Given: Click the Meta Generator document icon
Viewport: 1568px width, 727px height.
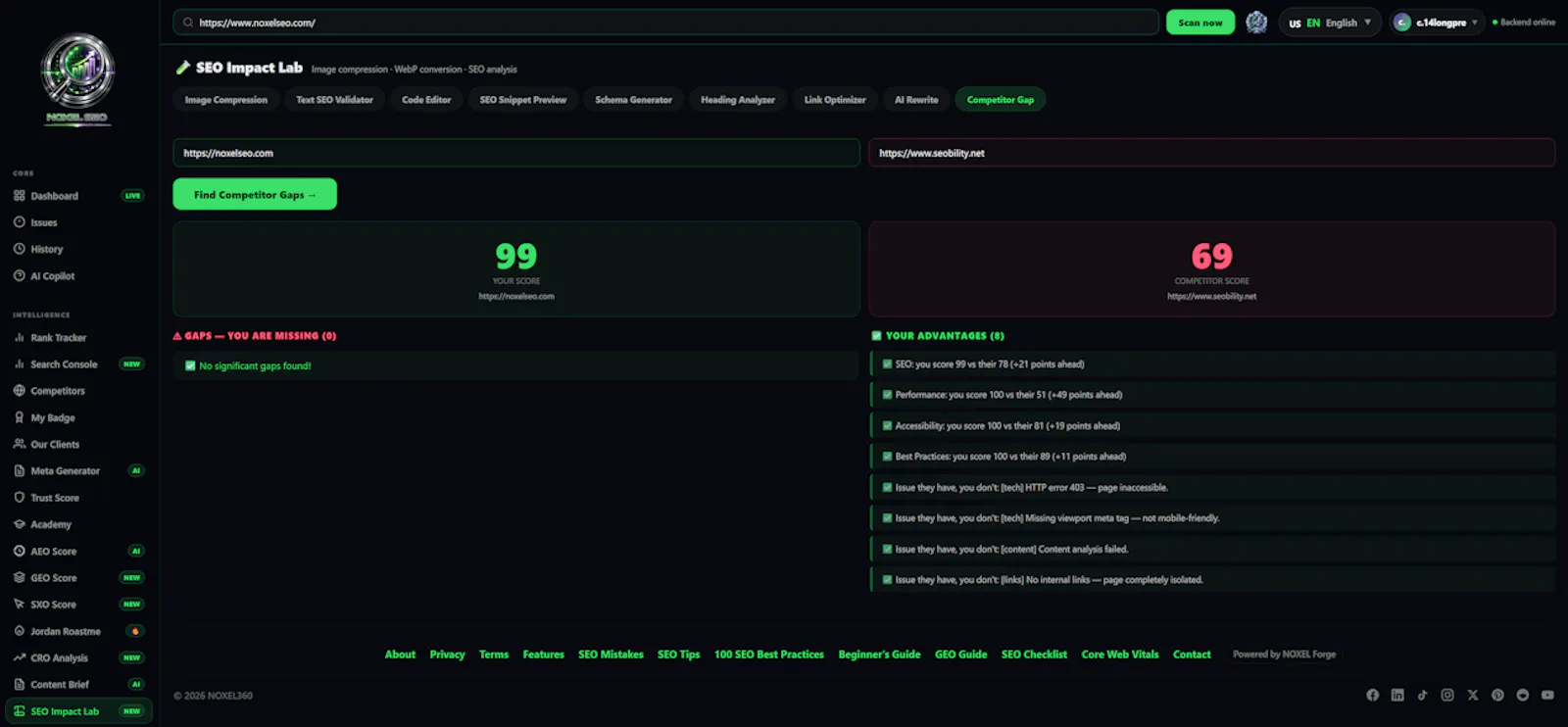Looking at the screenshot, I should (x=19, y=471).
